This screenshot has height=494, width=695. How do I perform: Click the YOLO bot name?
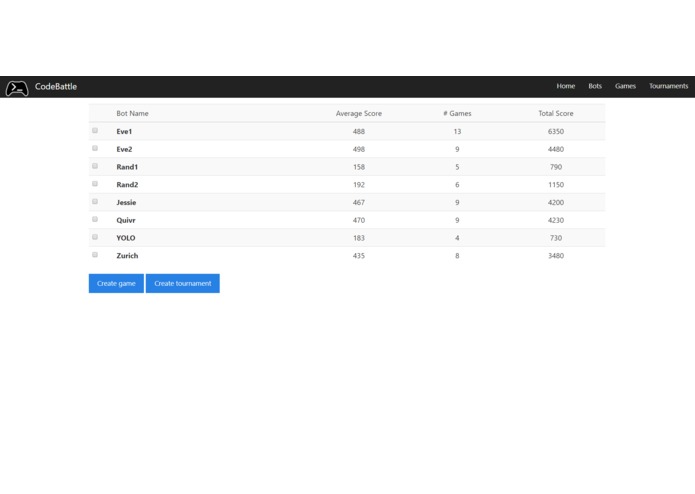click(x=125, y=238)
